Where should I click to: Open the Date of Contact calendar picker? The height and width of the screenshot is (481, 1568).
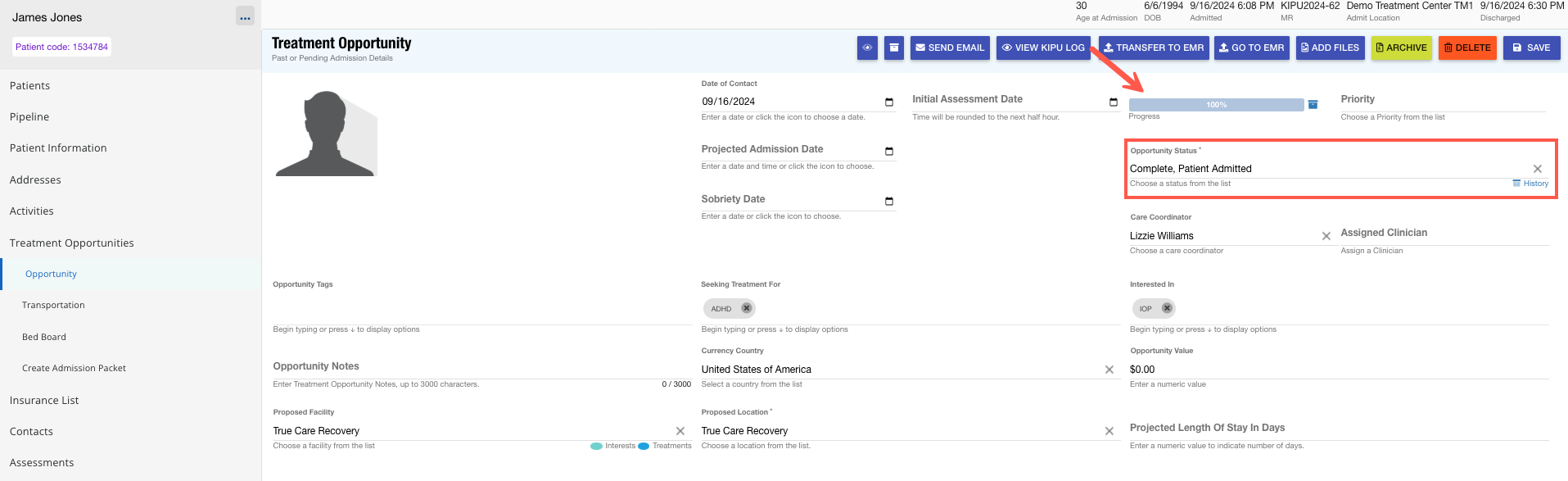click(889, 102)
